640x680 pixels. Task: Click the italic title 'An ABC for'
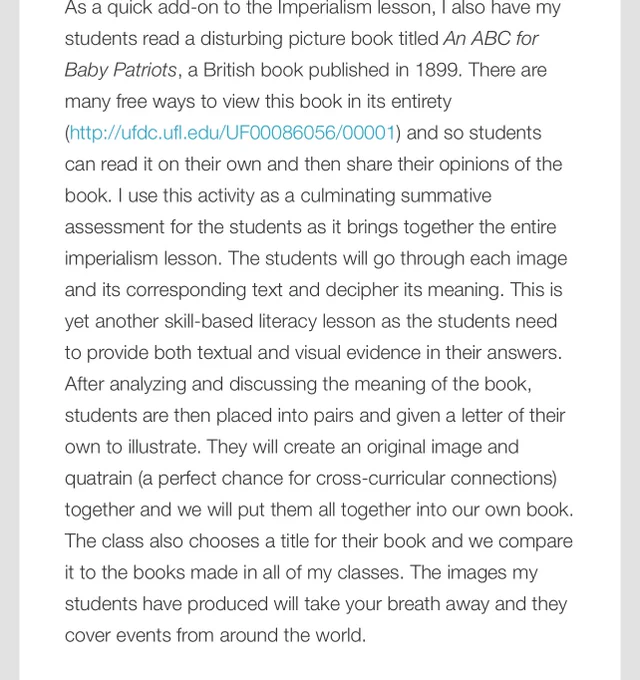tap(490, 39)
